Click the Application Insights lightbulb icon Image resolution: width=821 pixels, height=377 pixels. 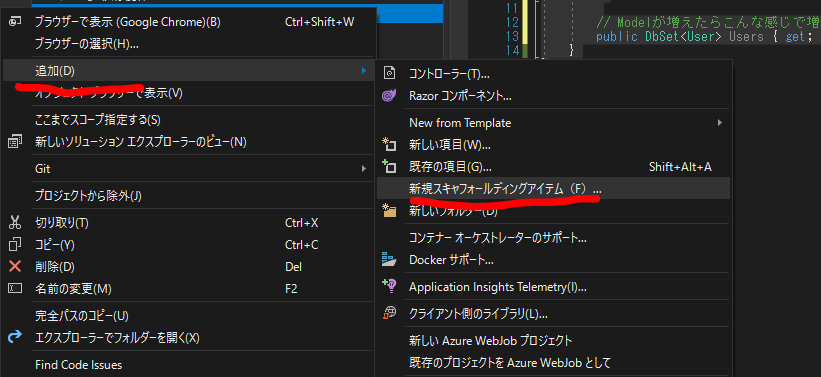389,286
